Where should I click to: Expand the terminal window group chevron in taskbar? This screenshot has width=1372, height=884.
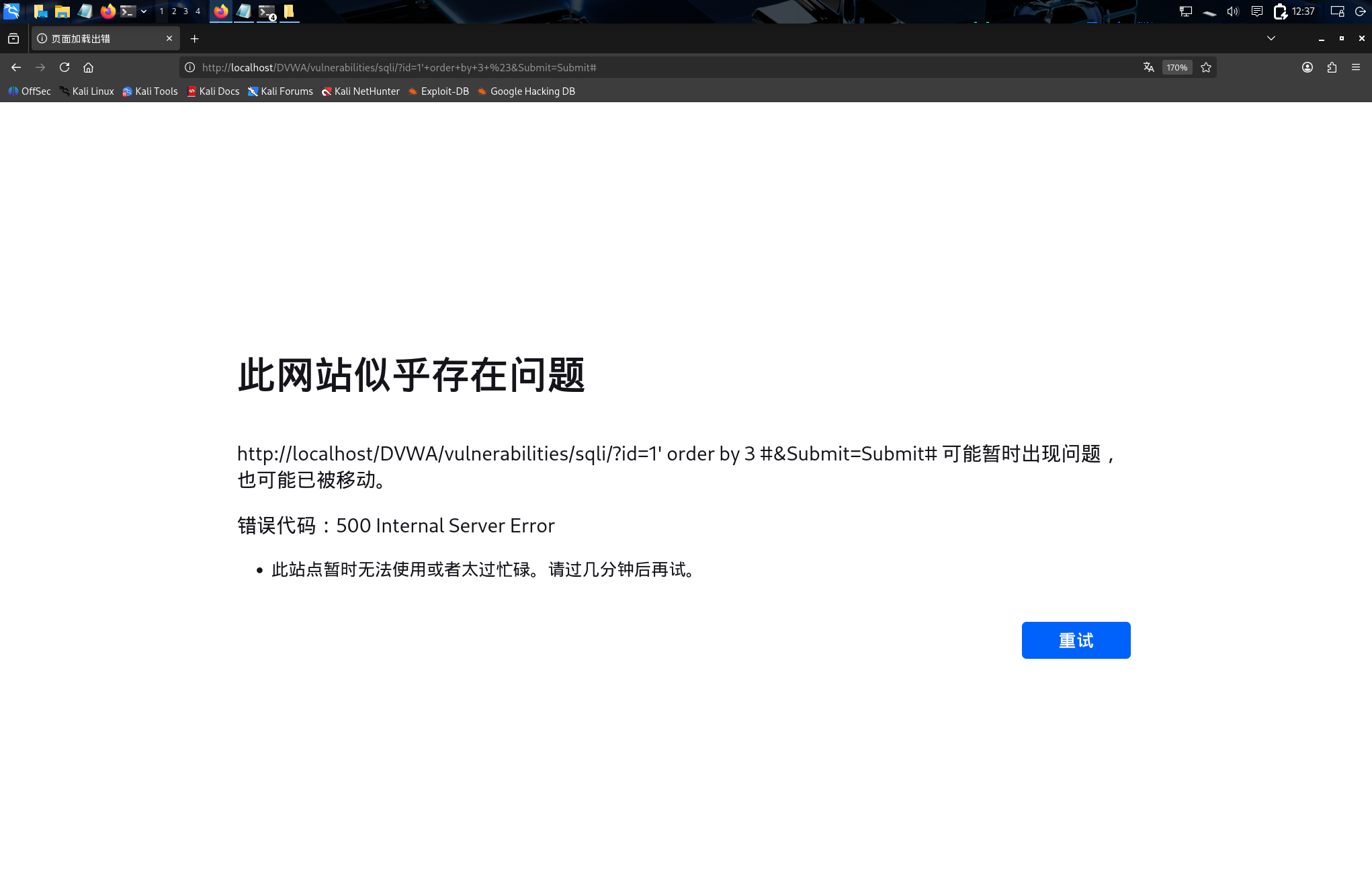click(x=142, y=11)
